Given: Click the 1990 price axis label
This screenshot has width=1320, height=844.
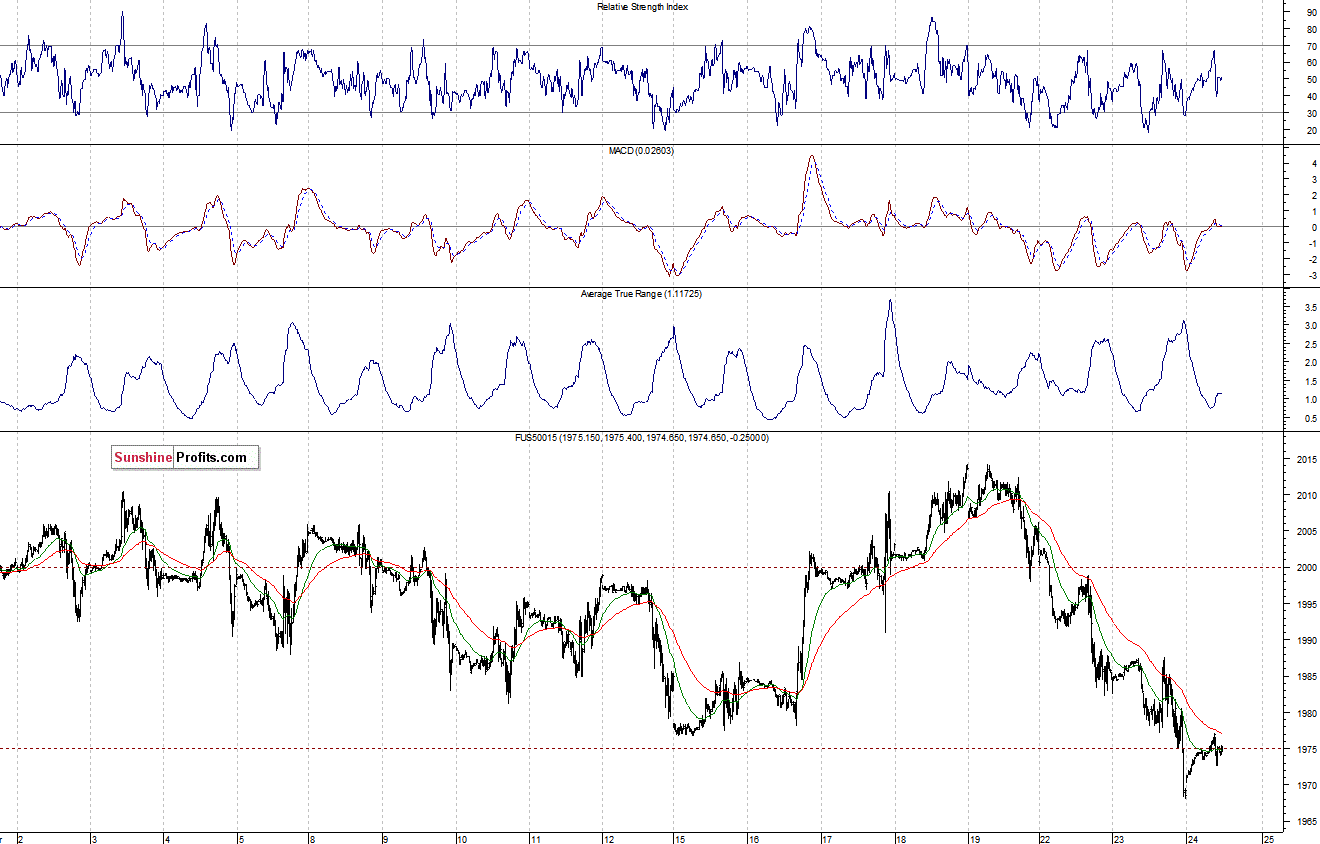Looking at the screenshot, I should 1305,641.
